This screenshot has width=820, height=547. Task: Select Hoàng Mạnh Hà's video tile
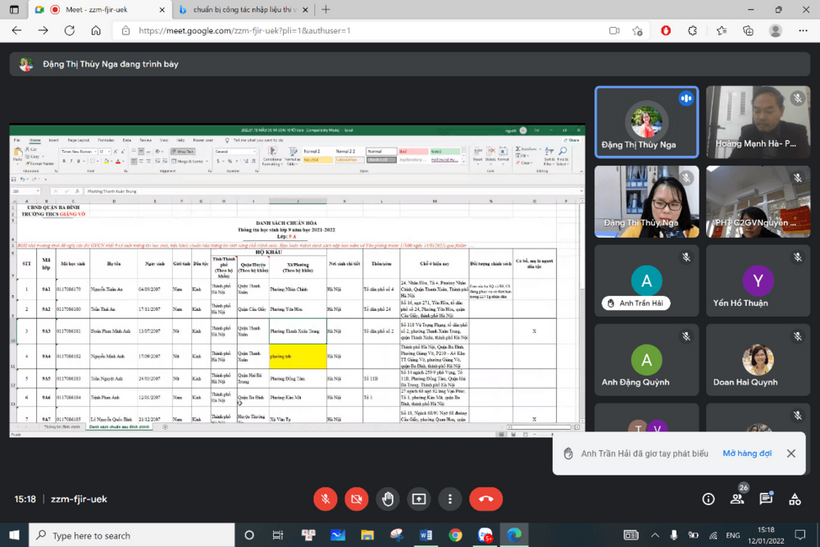756,122
